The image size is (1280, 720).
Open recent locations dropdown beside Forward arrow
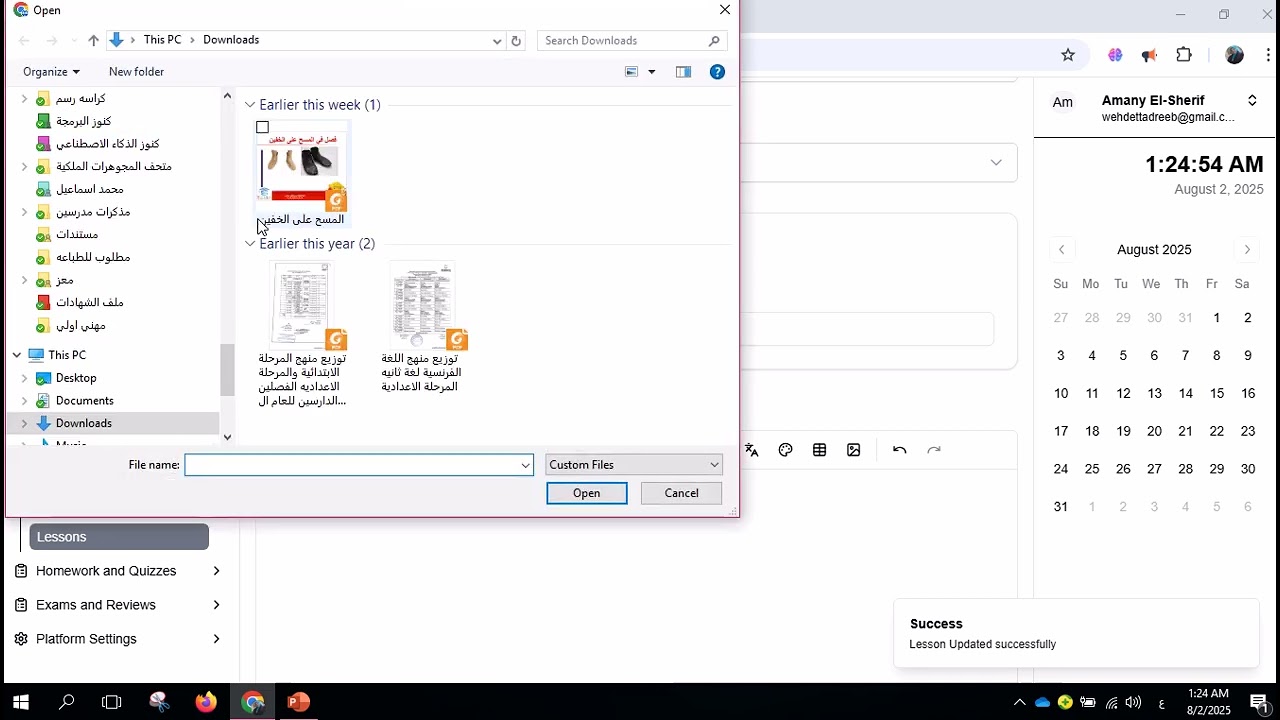click(74, 41)
